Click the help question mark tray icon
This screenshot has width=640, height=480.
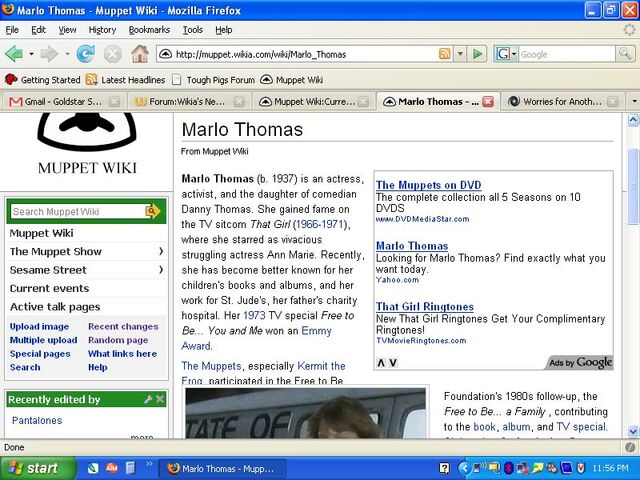click(444, 468)
